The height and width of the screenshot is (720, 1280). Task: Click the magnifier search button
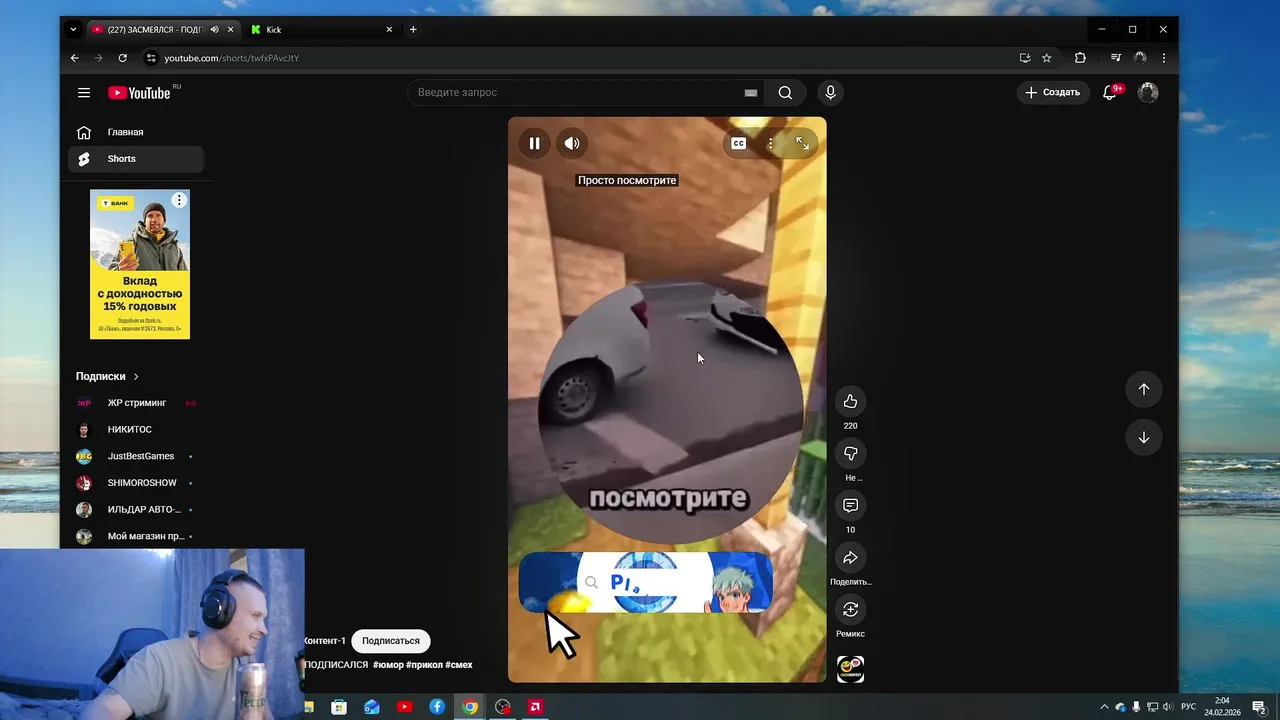tap(785, 92)
